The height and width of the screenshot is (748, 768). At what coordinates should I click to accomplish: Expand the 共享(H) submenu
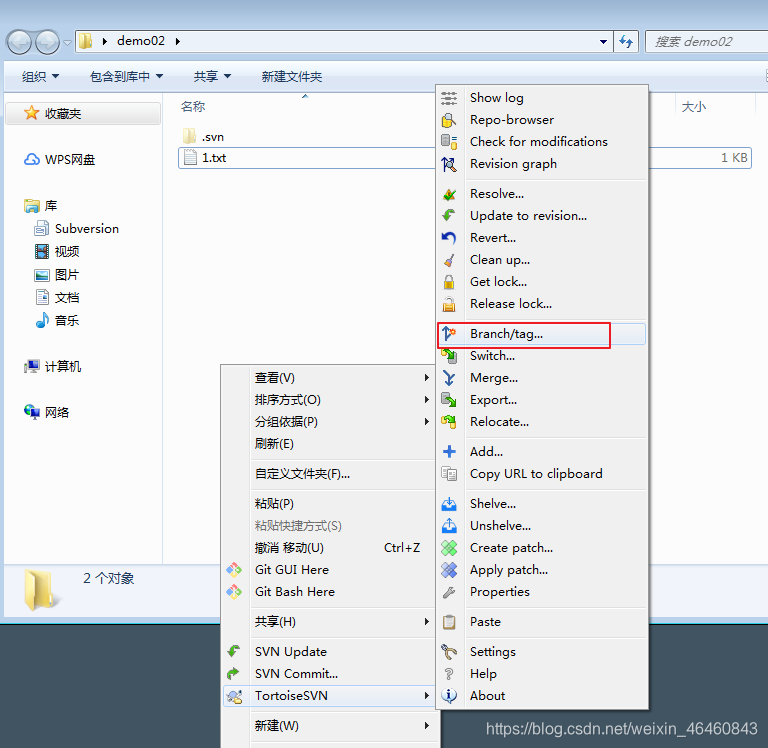pyautogui.click(x=329, y=622)
